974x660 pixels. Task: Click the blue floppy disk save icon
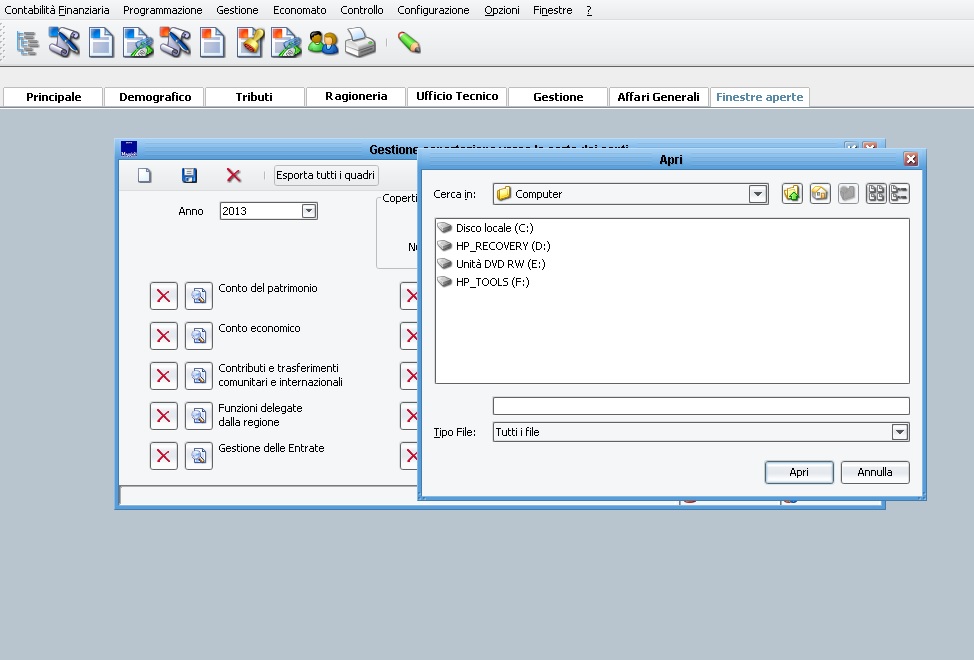pyautogui.click(x=189, y=176)
